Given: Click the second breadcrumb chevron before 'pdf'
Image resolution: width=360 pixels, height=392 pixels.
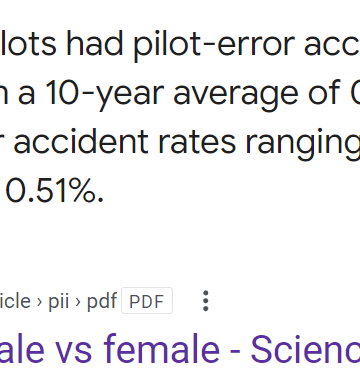Looking at the screenshot, I should pos(78,302).
